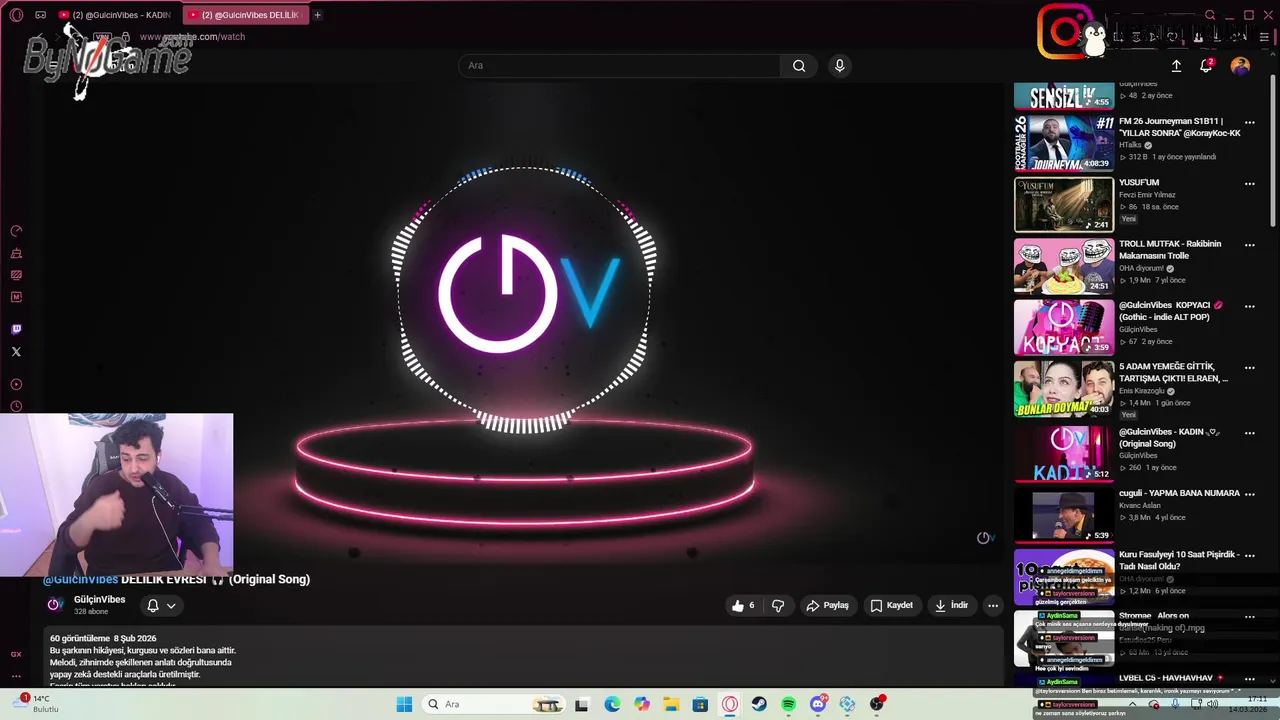Click the Kaydet save button
Image resolution: width=1280 pixels, height=720 pixels.
891,605
